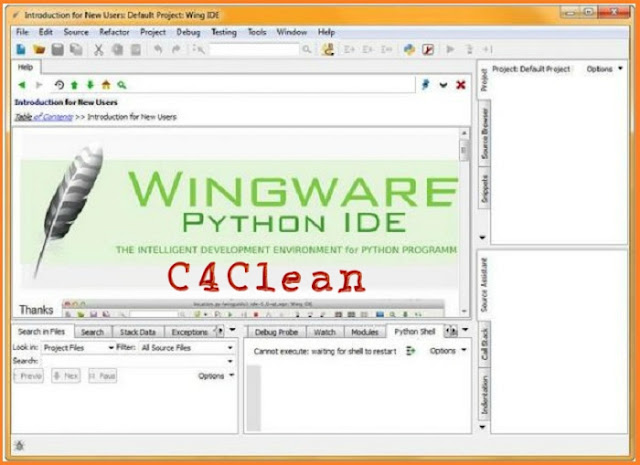
Task: Click the red PDF documentation icon
Action: [x=428, y=49]
